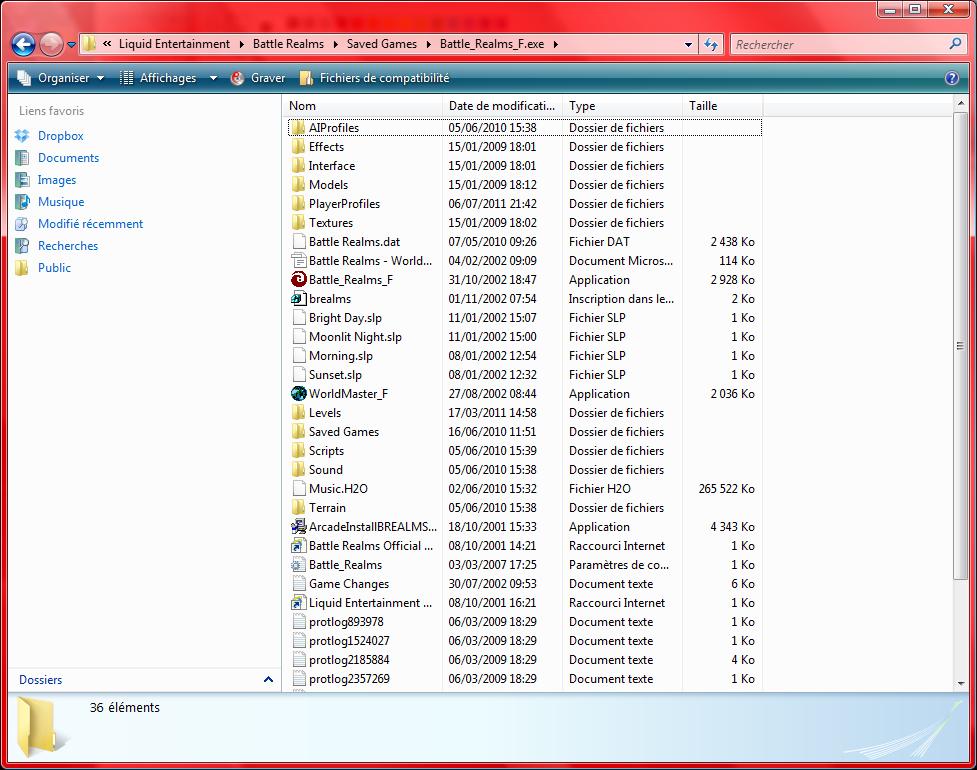The height and width of the screenshot is (770, 977).
Task: Select the Moonlit Night.slp file name
Action: 355,337
